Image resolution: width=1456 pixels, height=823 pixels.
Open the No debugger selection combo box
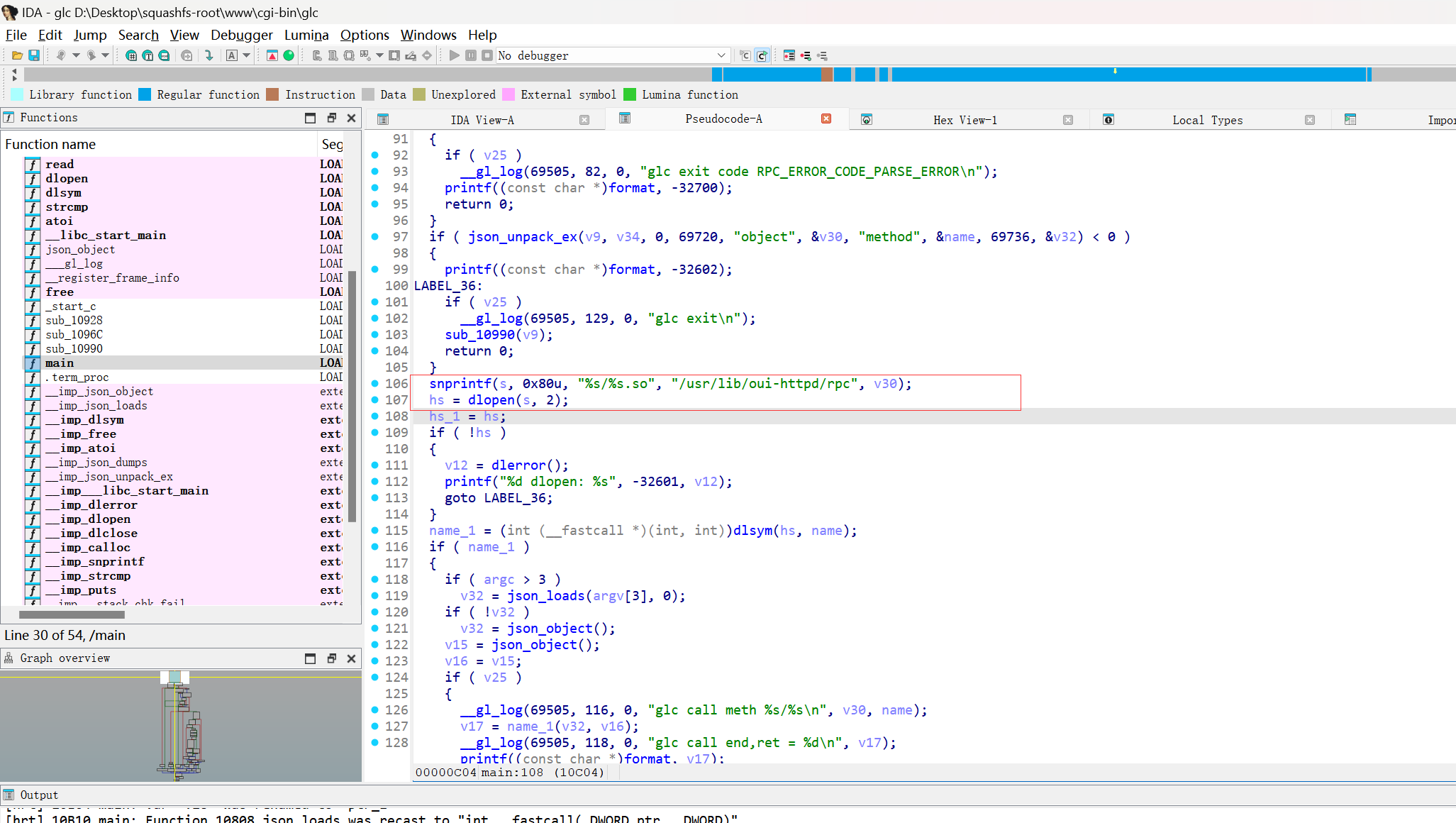click(x=613, y=55)
